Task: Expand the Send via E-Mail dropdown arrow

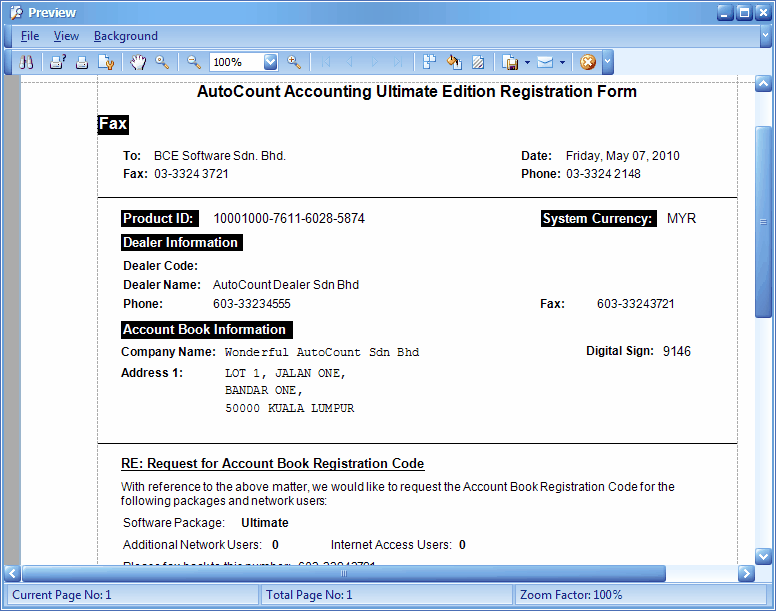Action: click(562, 62)
